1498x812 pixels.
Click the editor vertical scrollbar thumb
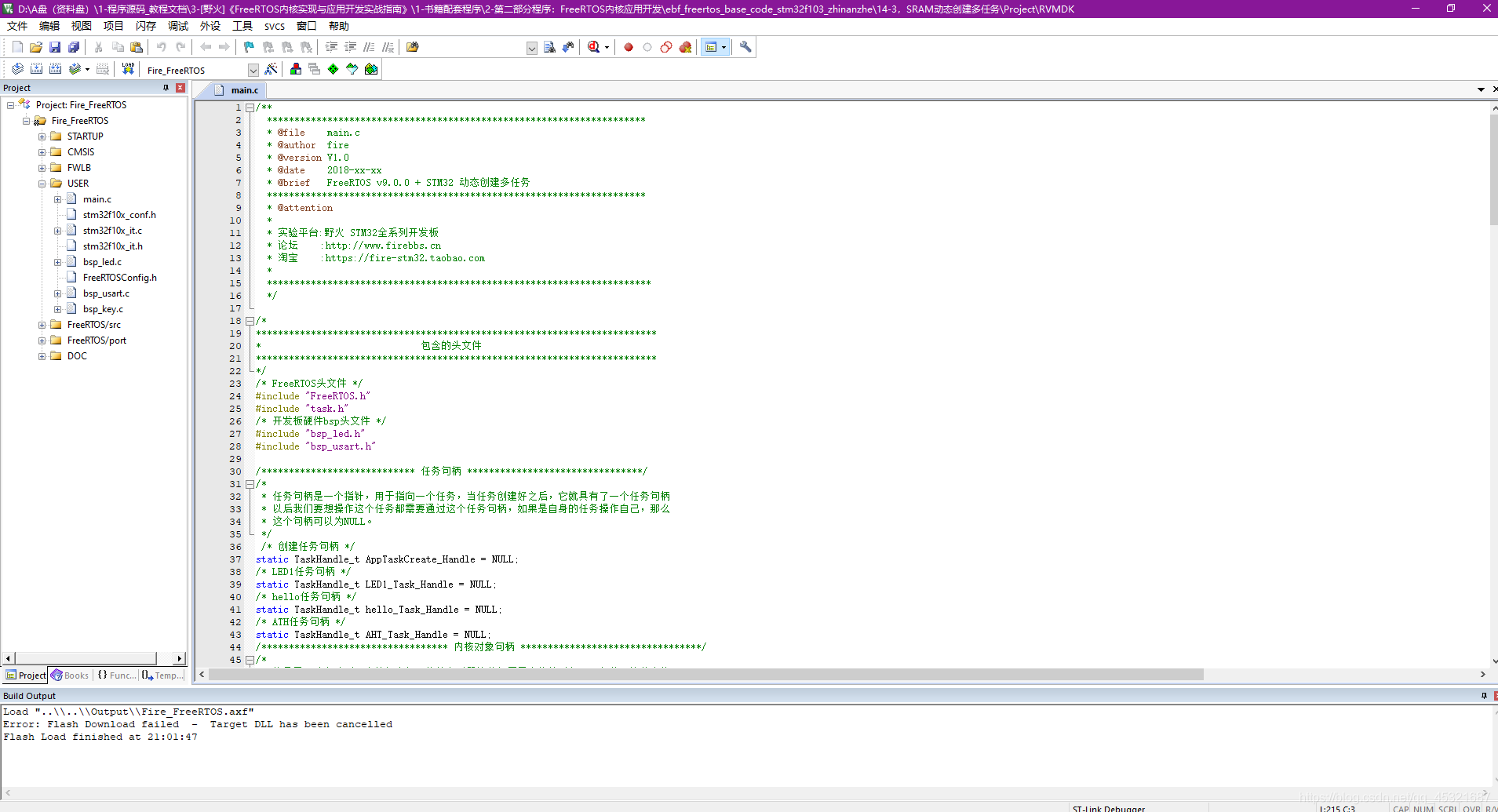coord(1493,169)
